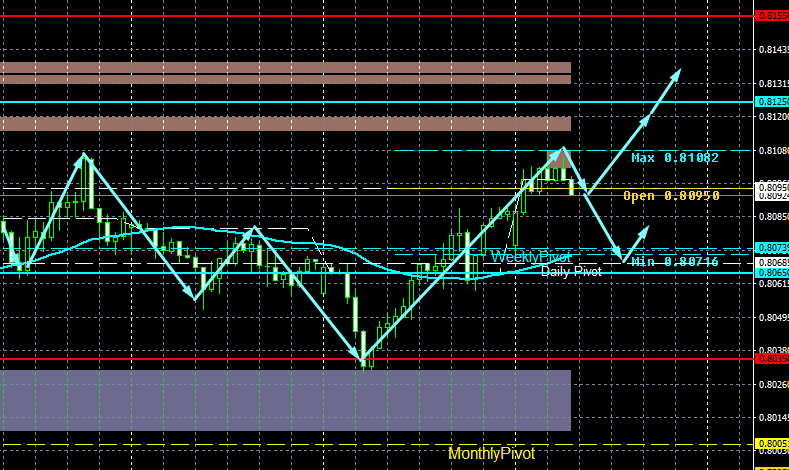Image resolution: width=789 pixels, height=470 pixels.
Task: Select the MonthlyPivot label
Action: [491, 453]
